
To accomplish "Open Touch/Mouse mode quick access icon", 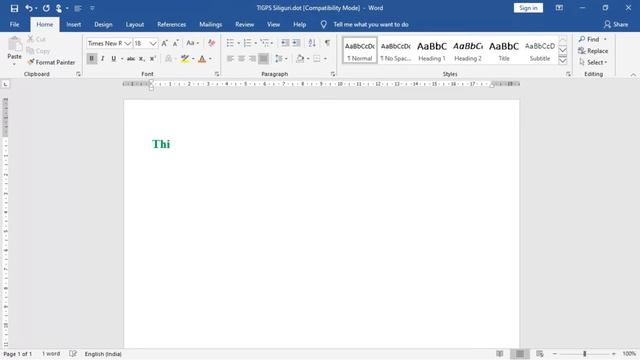I will 59,8.
